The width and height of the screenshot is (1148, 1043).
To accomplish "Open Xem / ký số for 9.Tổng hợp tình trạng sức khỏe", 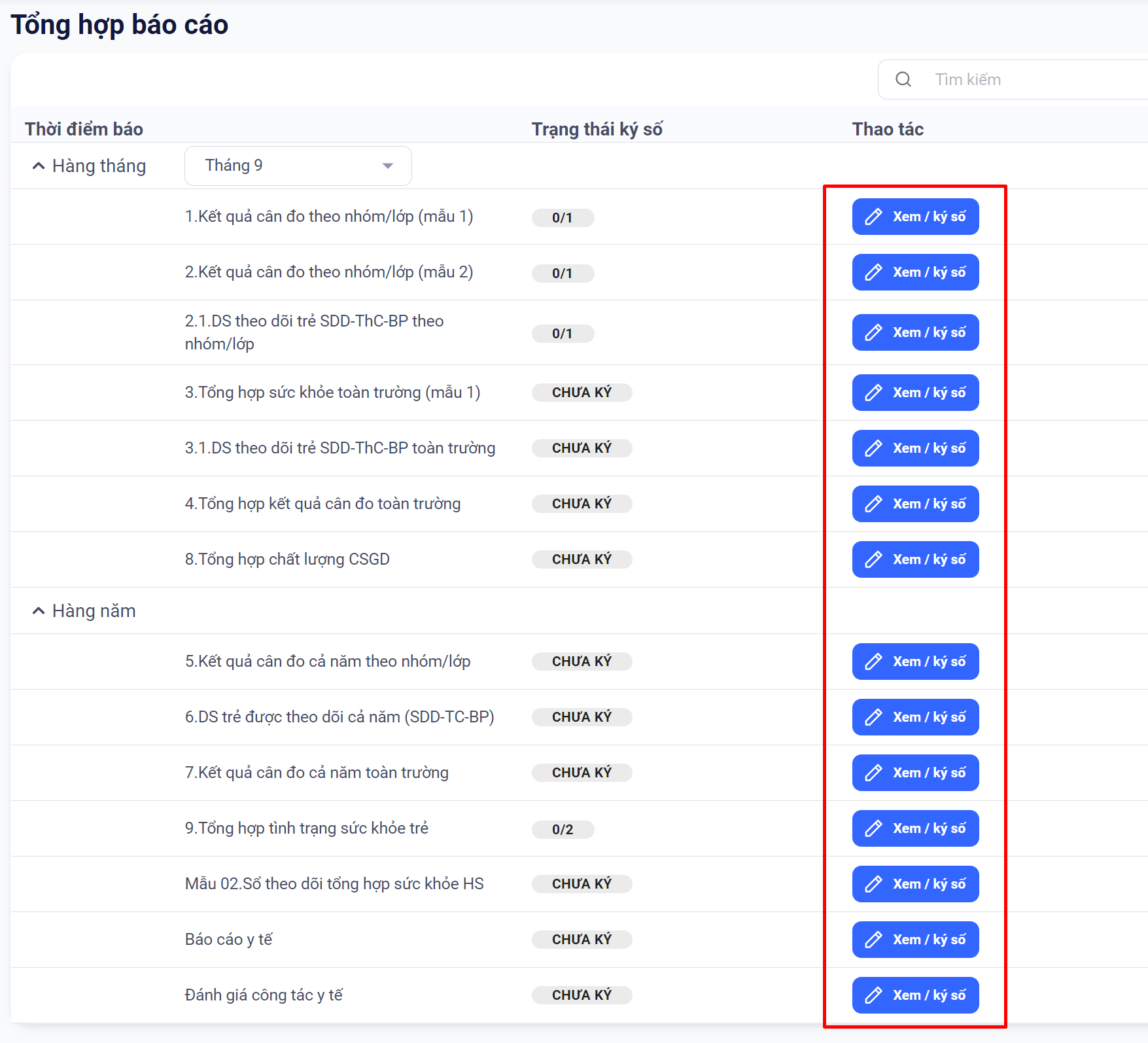I will coord(915,828).
